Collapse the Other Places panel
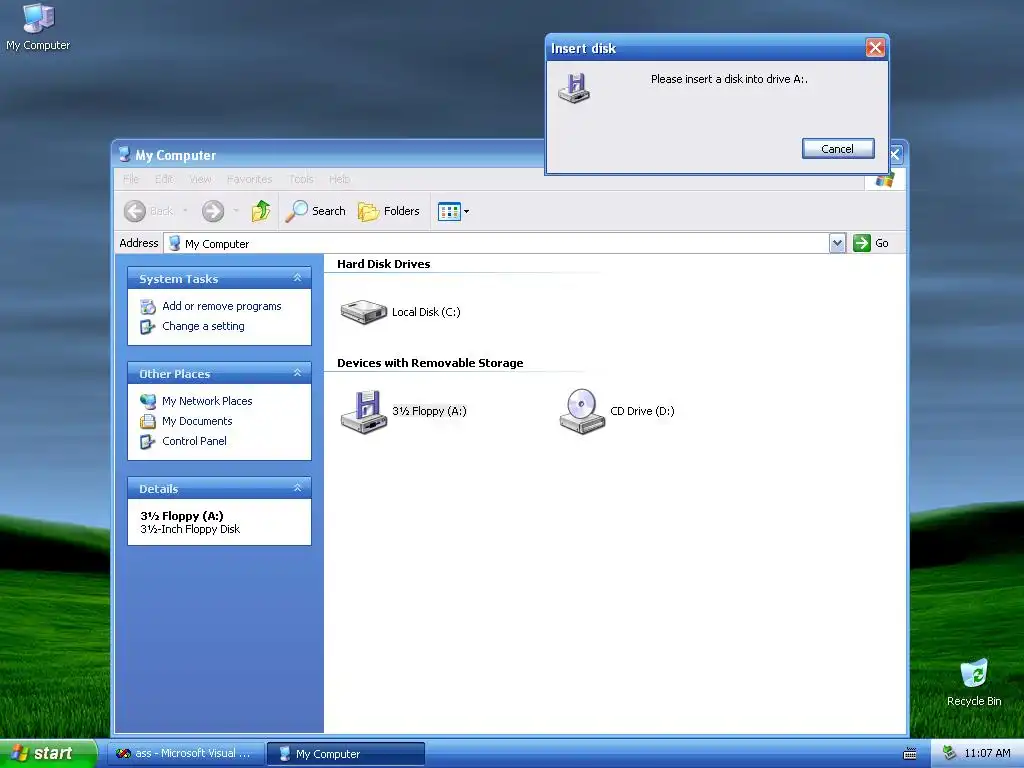1024x768 pixels. point(297,373)
